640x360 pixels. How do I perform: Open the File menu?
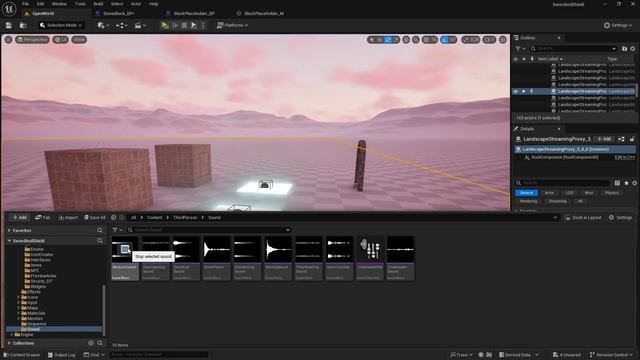(x=25, y=4)
